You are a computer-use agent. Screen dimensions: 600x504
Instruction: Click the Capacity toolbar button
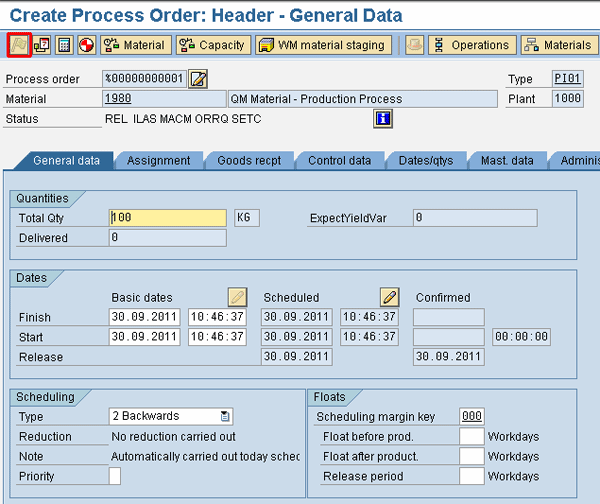point(212,45)
